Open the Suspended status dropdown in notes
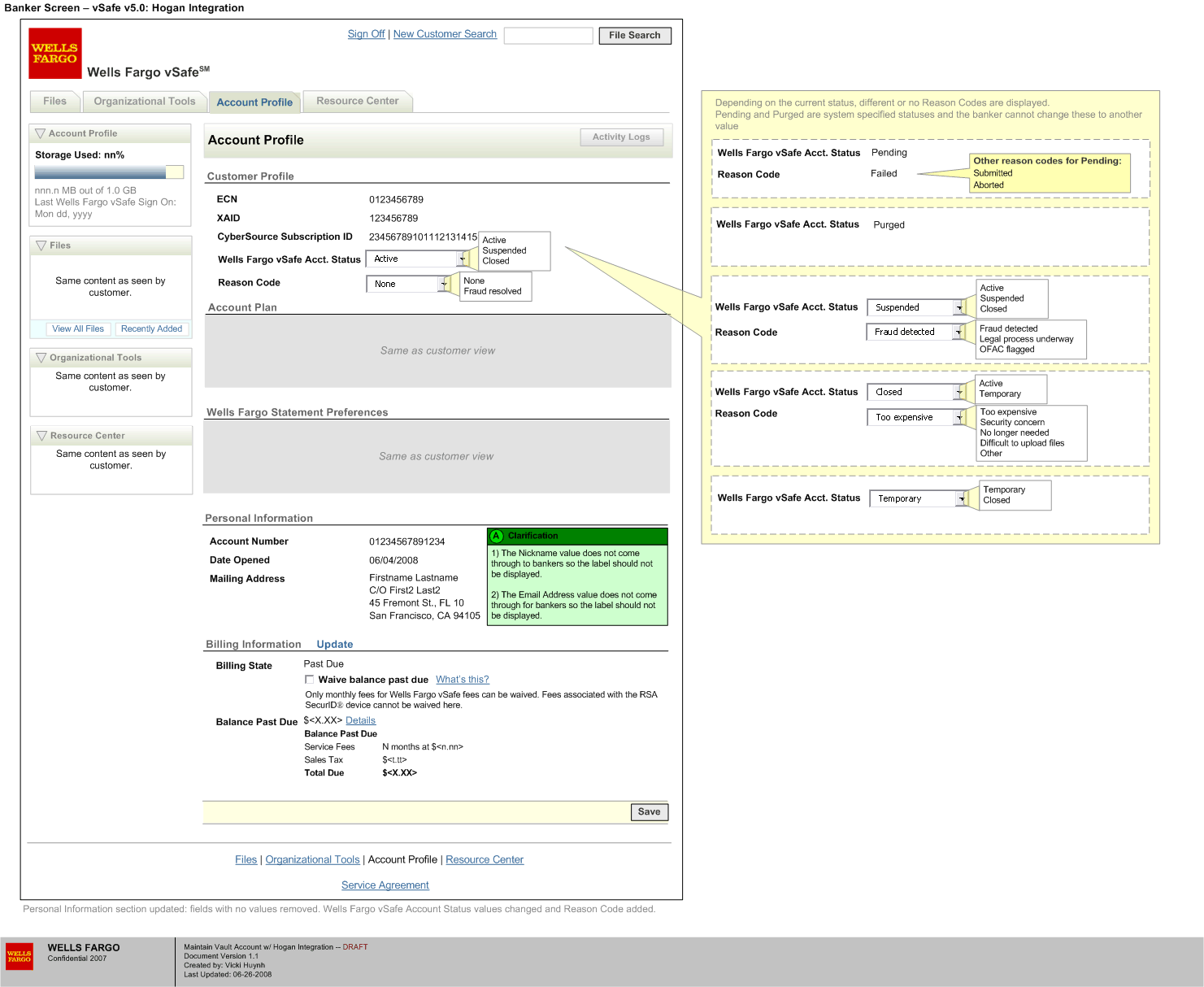The width and height of the screenshot is (1204, 987). 916,307
